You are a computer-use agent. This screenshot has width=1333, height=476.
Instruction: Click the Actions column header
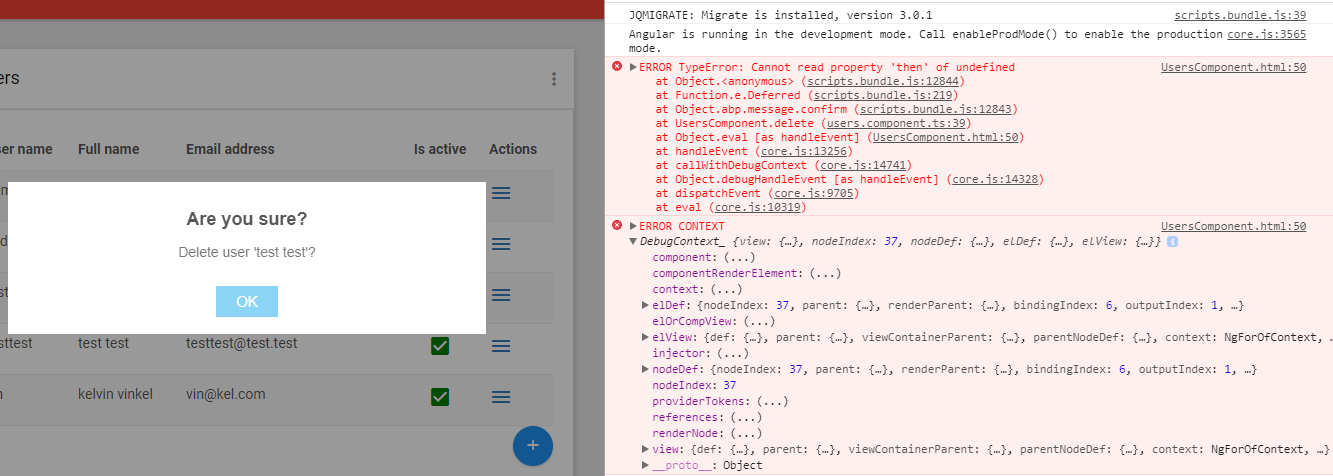coord(513,149)
